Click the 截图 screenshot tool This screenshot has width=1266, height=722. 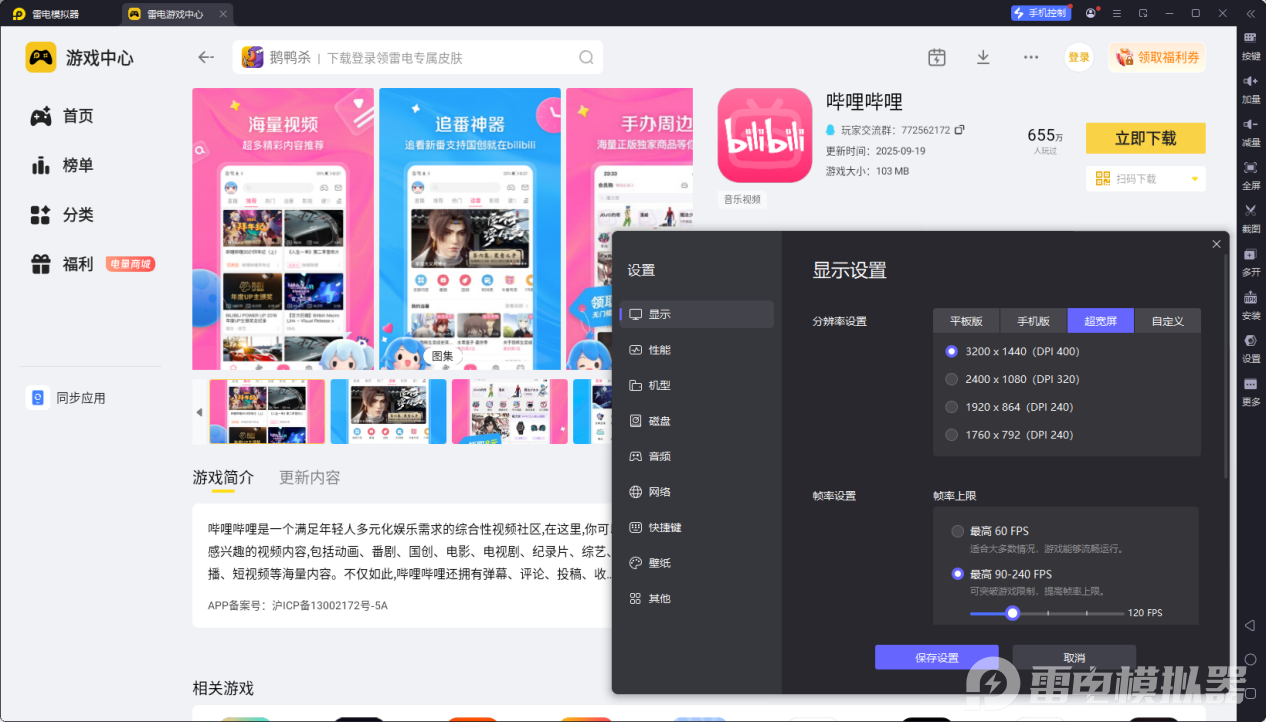point(1251,217)
